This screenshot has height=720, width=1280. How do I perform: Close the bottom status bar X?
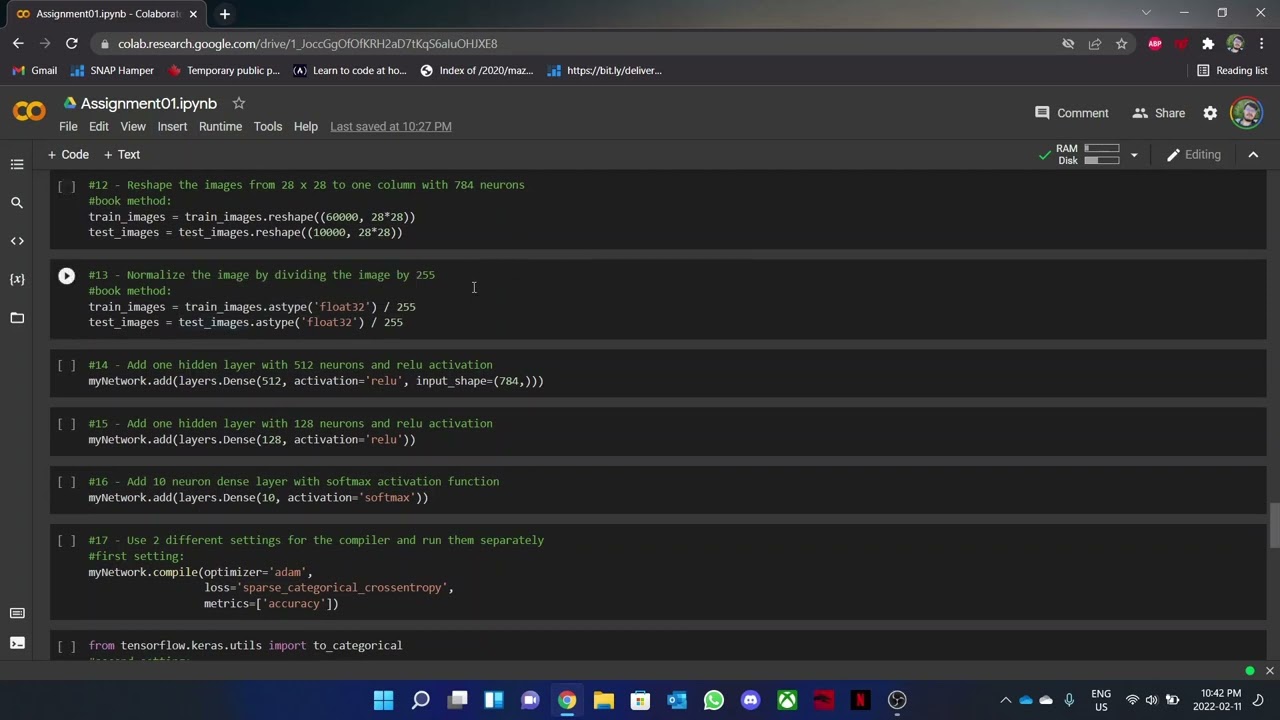[x=1269, y=671]
